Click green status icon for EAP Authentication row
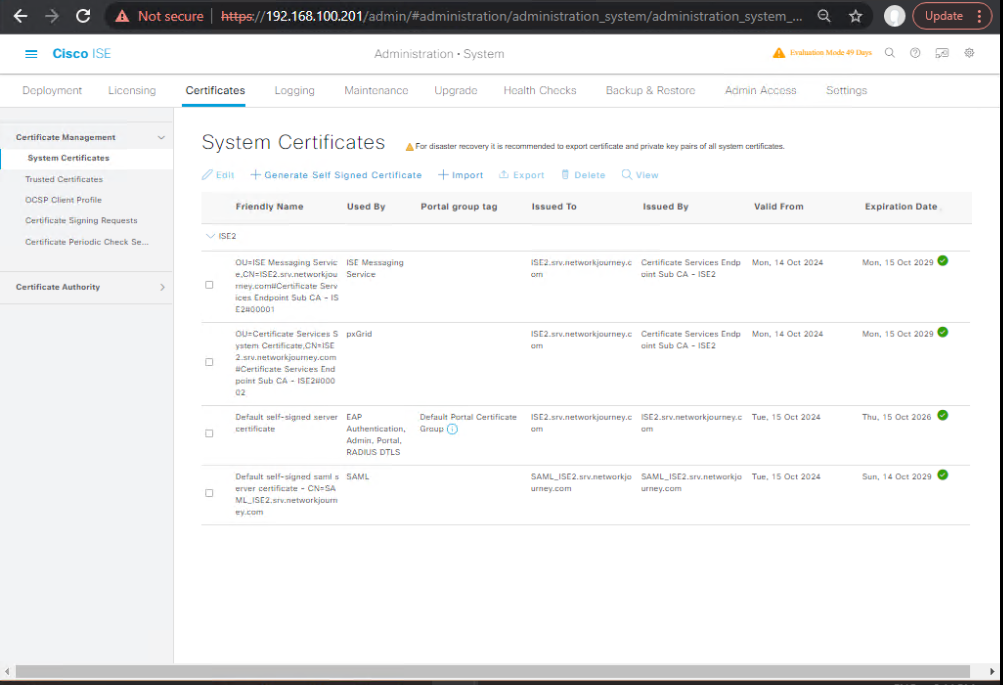The image size is (1003, 685). 943,416
